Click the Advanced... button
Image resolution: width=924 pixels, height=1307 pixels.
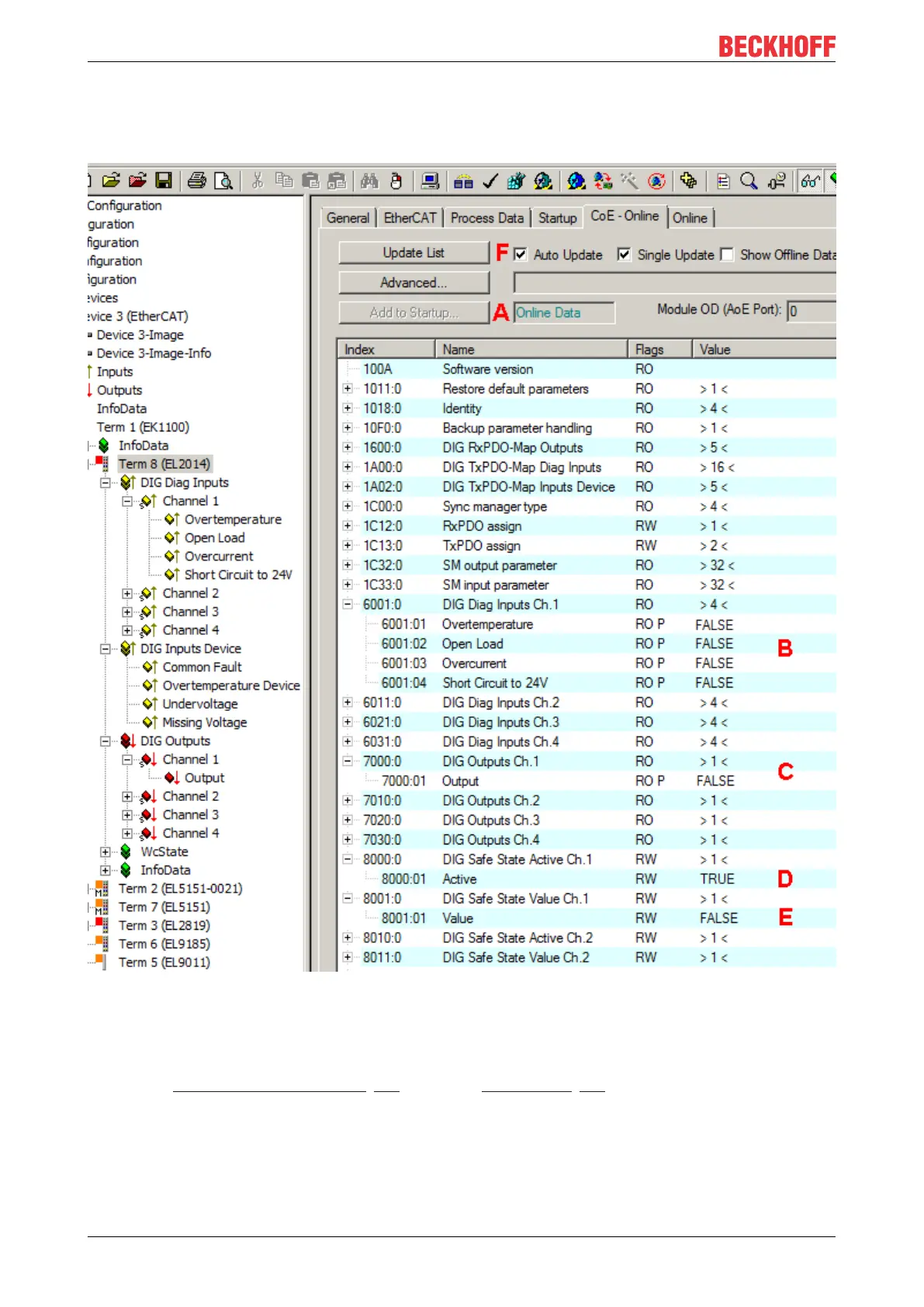(414, 283)
